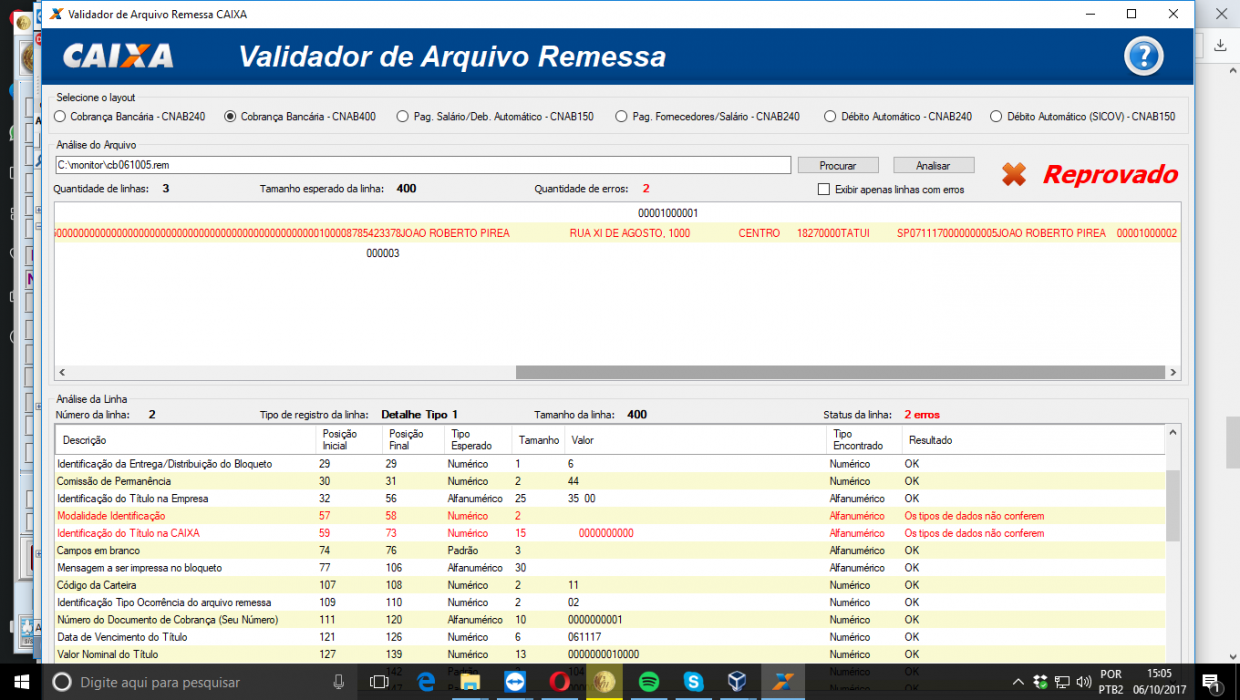Screen dimensions: 1240x700
Task: Open Opera browser from taskbar
Action: click(559, 682)
